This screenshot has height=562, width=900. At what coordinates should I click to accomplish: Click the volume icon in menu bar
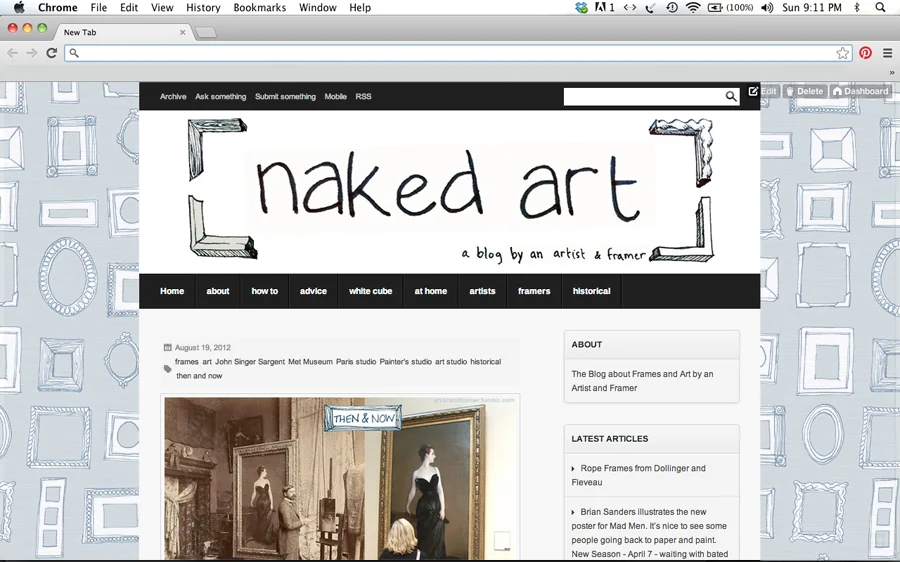click(767, 7)
